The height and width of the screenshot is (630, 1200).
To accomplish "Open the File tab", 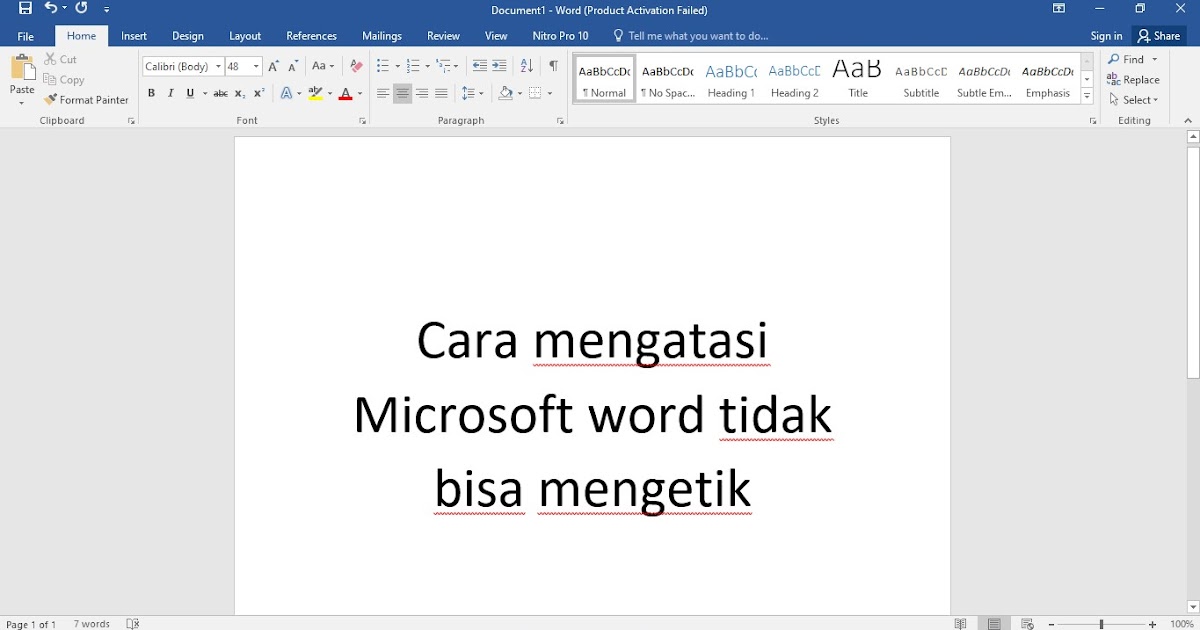I will pos(26,36).
